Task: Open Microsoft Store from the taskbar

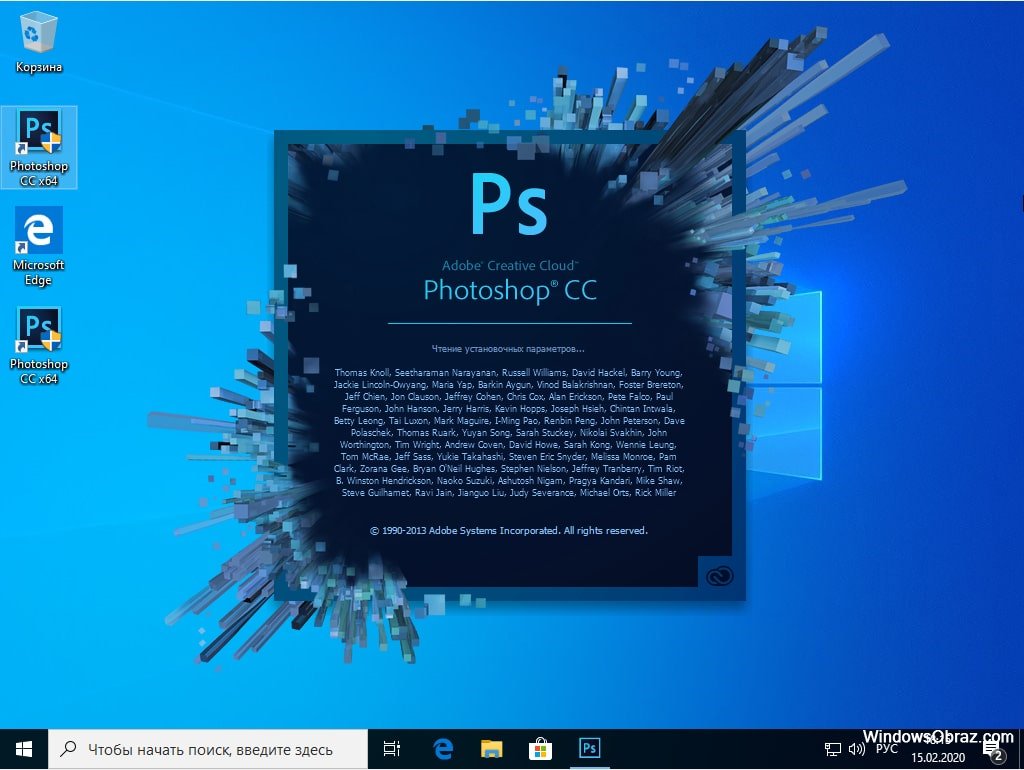Action: [x=540, y=748]
